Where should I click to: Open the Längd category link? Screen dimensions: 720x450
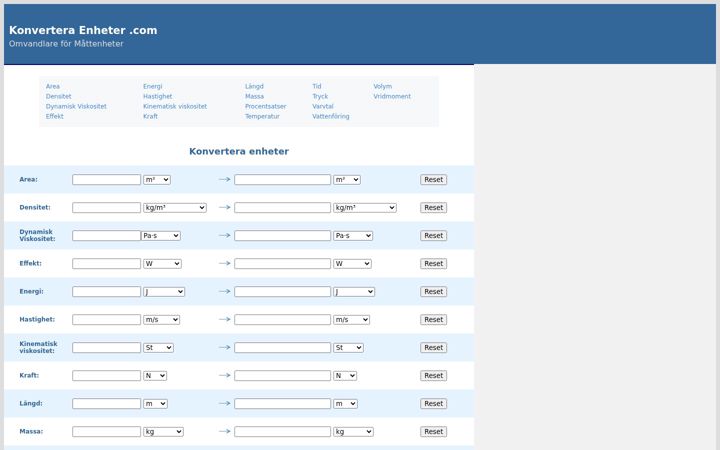pos(254,86)
